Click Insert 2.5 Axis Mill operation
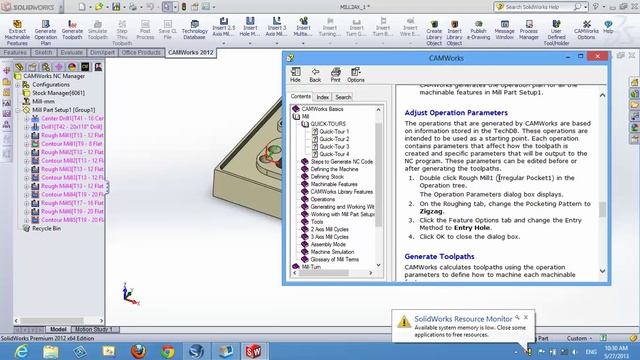Image resolution: width=640 pixels, height=360 pixels. (224, 27)
